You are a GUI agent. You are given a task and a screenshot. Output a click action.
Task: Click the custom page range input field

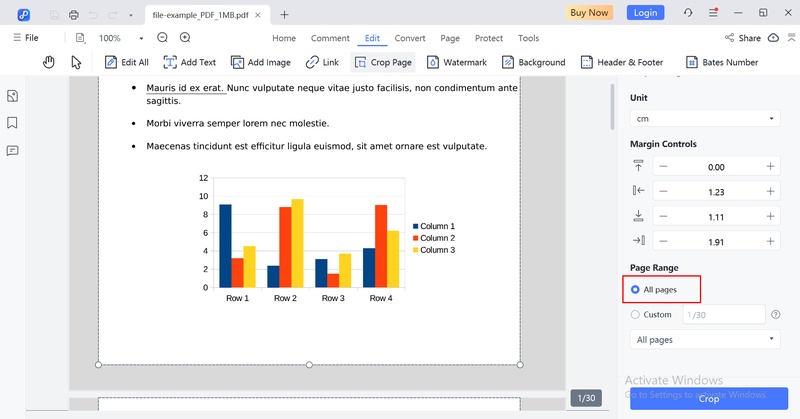click(722, 315)
